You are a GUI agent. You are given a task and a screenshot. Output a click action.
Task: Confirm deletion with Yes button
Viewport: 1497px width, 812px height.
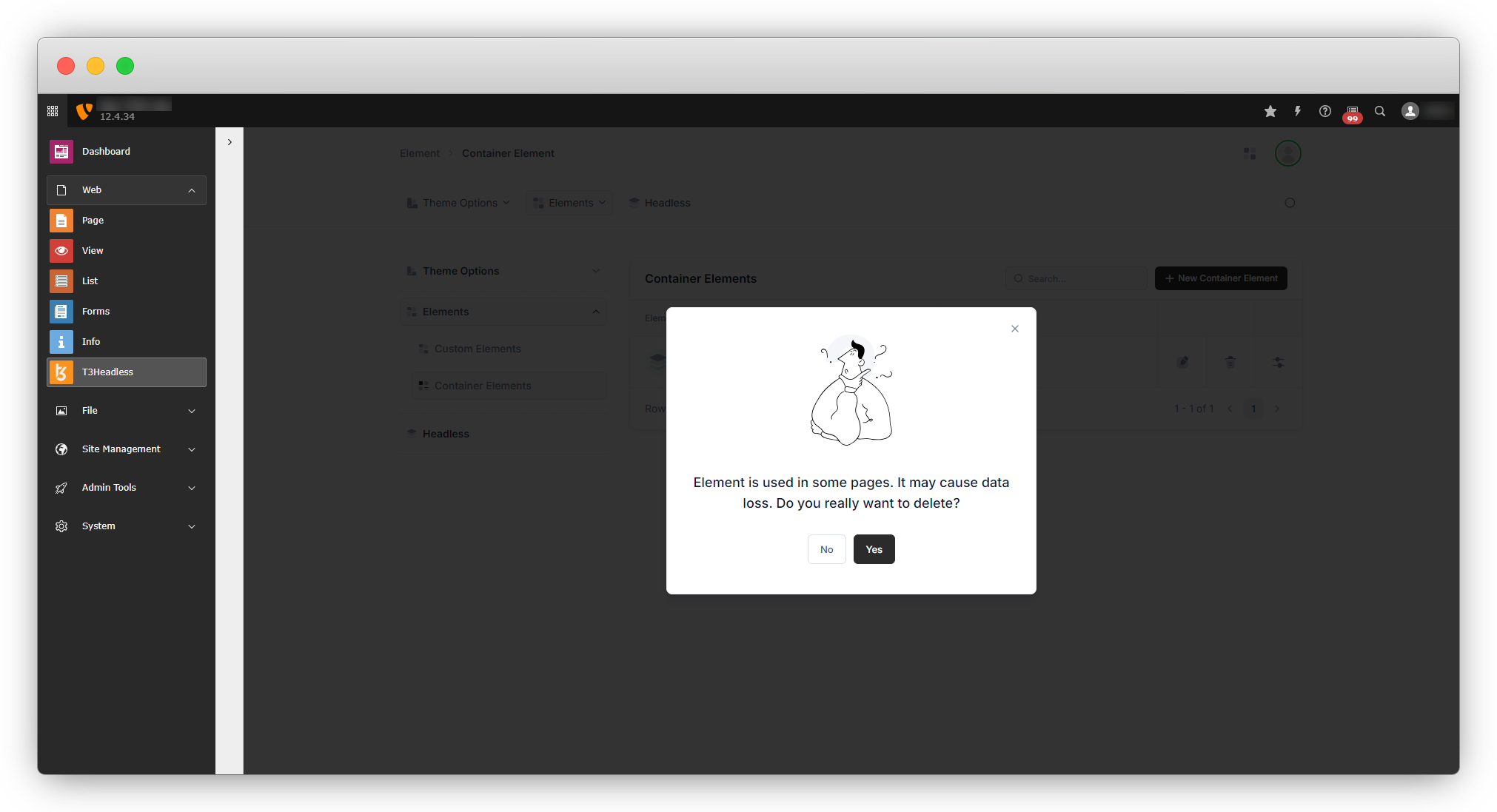click(x=874, y=549)
